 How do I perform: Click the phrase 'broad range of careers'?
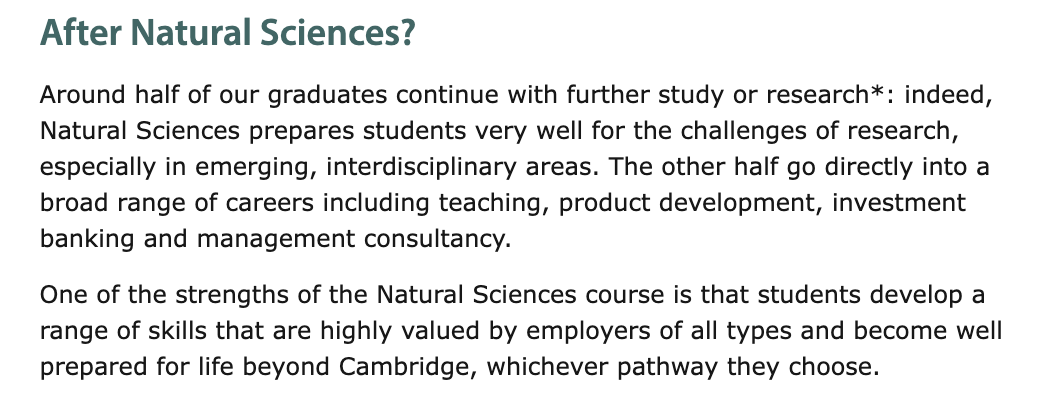[177, 203]
